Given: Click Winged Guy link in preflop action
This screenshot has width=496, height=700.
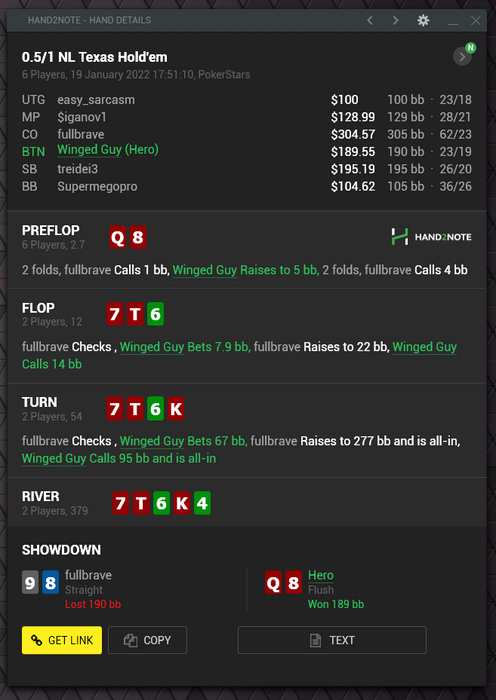Looking at the screenshot, I should (204, 270).
